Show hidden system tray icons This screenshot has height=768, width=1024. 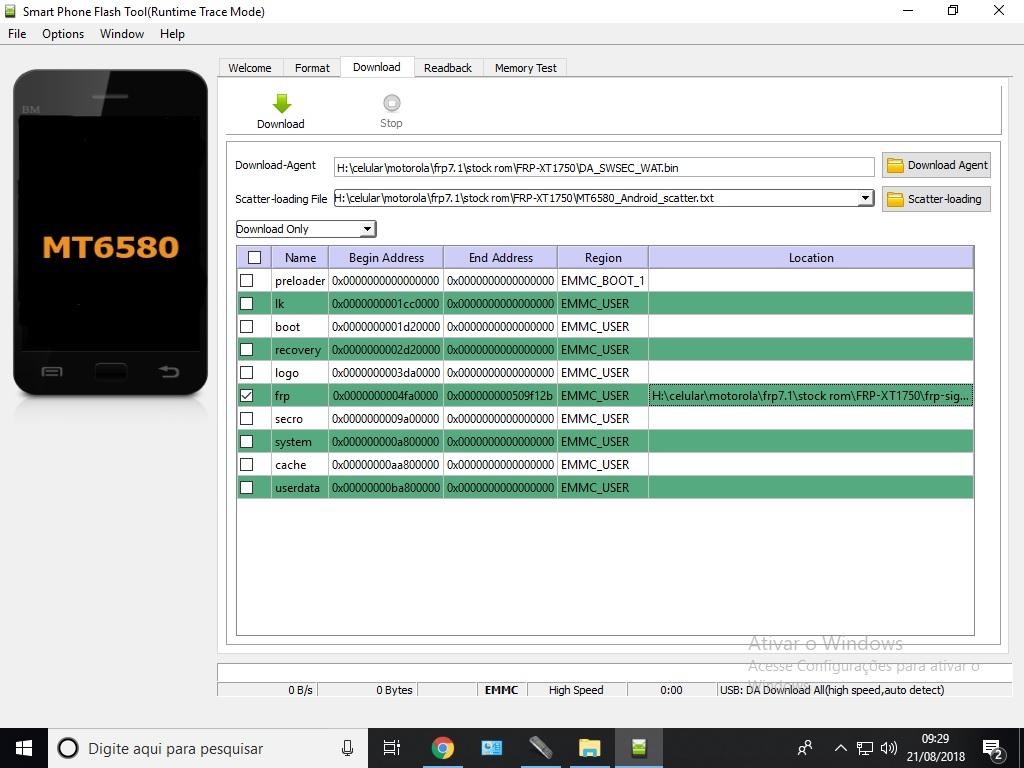coord(840,748)
